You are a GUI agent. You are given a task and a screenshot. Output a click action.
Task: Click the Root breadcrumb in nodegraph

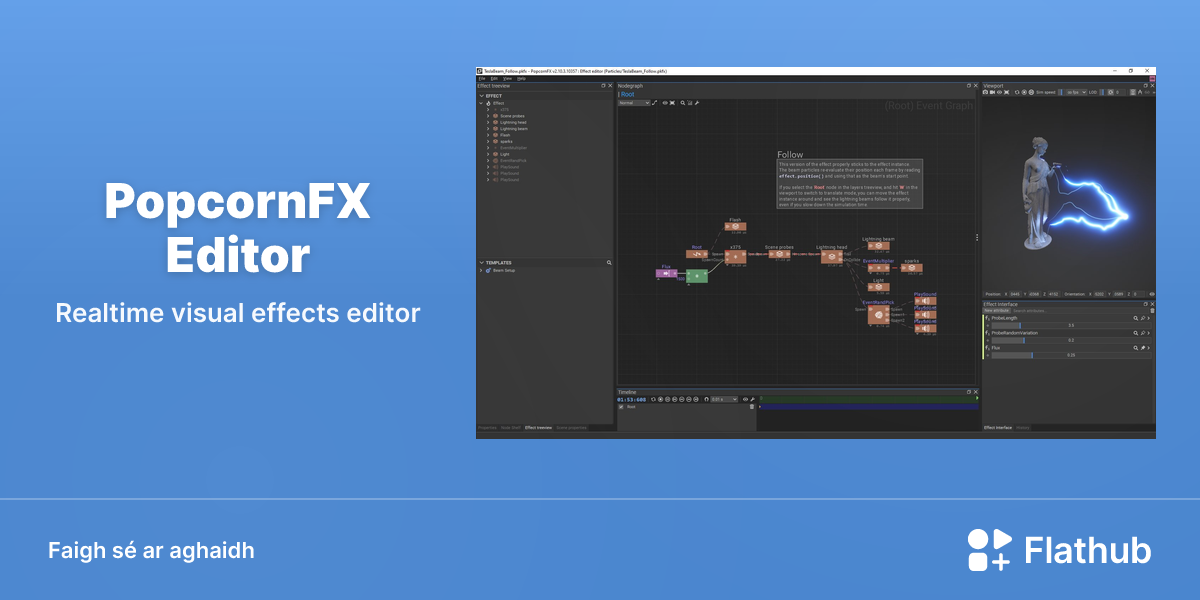(628, 94)
